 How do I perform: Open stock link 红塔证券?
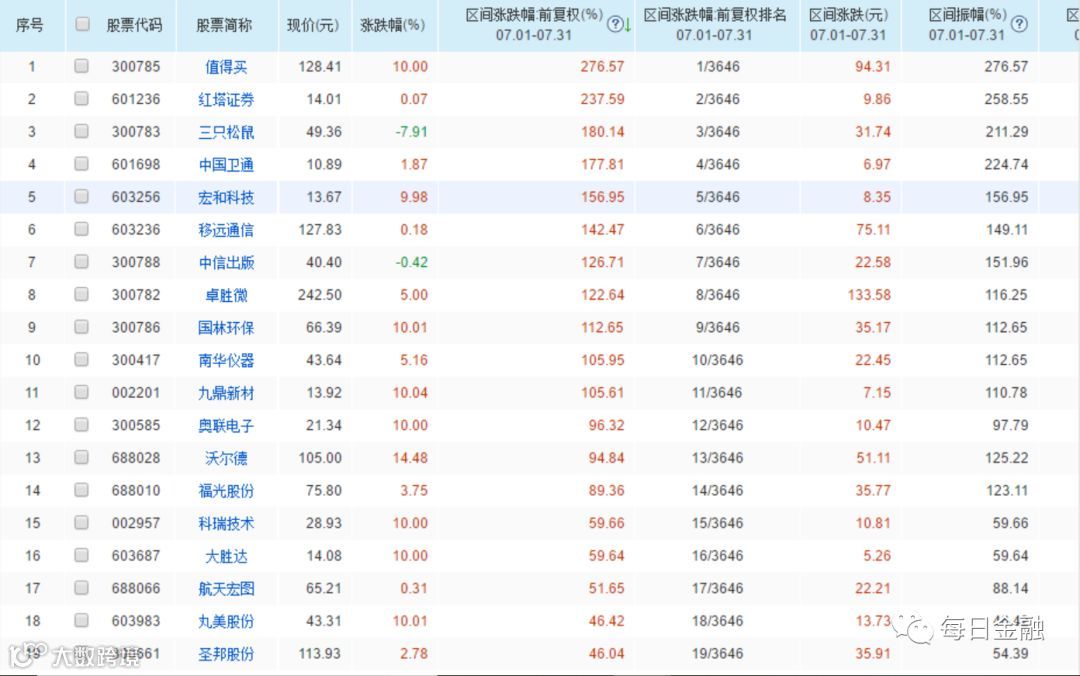click(226, 99)
